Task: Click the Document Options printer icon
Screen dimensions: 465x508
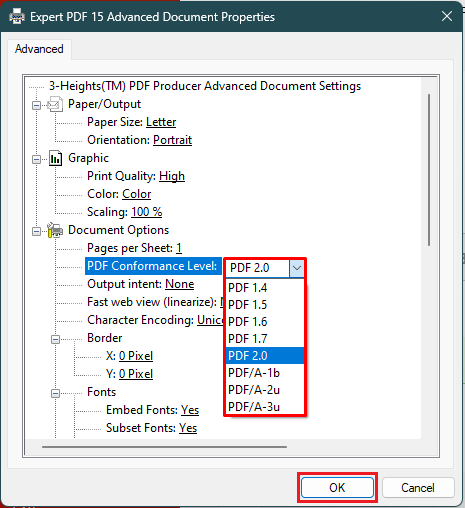Action: pos(55,230)
